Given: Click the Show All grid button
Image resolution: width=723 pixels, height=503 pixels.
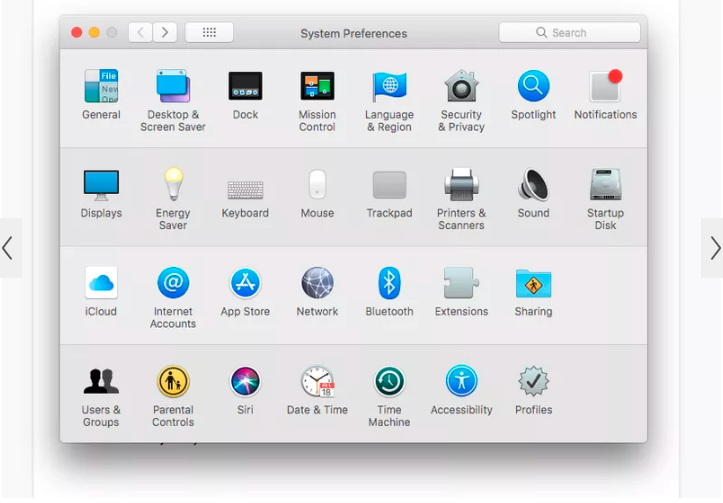Looking at the screenshot, I should (209, 32).
